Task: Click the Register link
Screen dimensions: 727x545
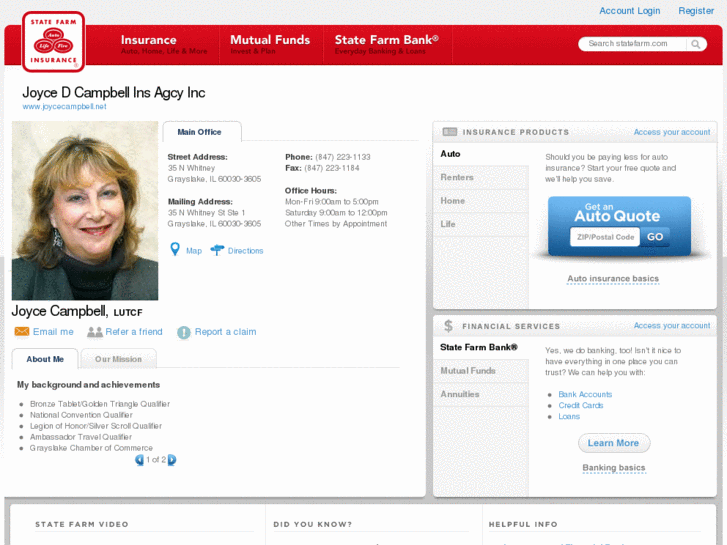Action: click(696, 11)
